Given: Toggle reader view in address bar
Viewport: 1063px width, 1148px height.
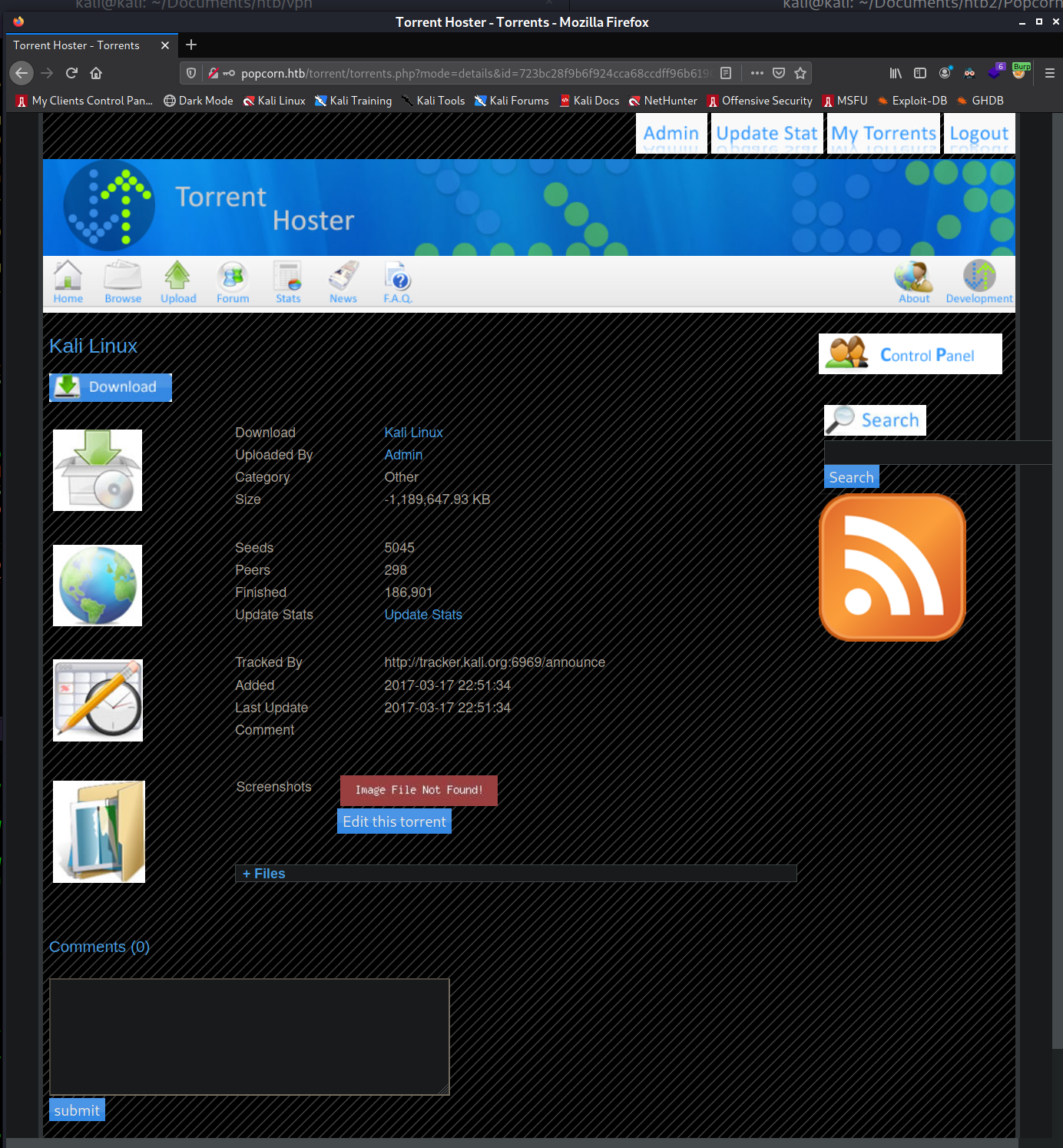Looking at the screenshot, I should coord(726,73).
